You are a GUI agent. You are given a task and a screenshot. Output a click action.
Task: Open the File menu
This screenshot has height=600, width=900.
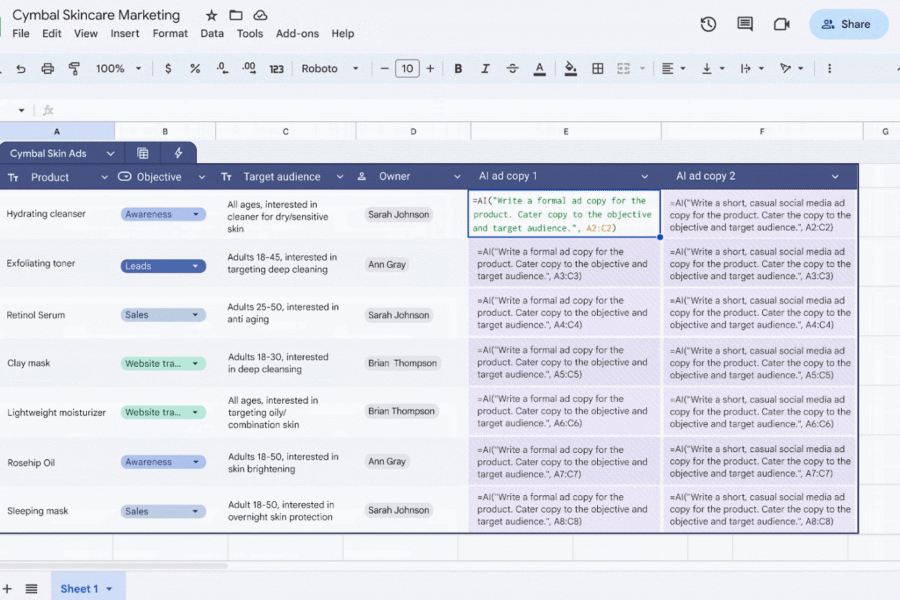(21, 34)
